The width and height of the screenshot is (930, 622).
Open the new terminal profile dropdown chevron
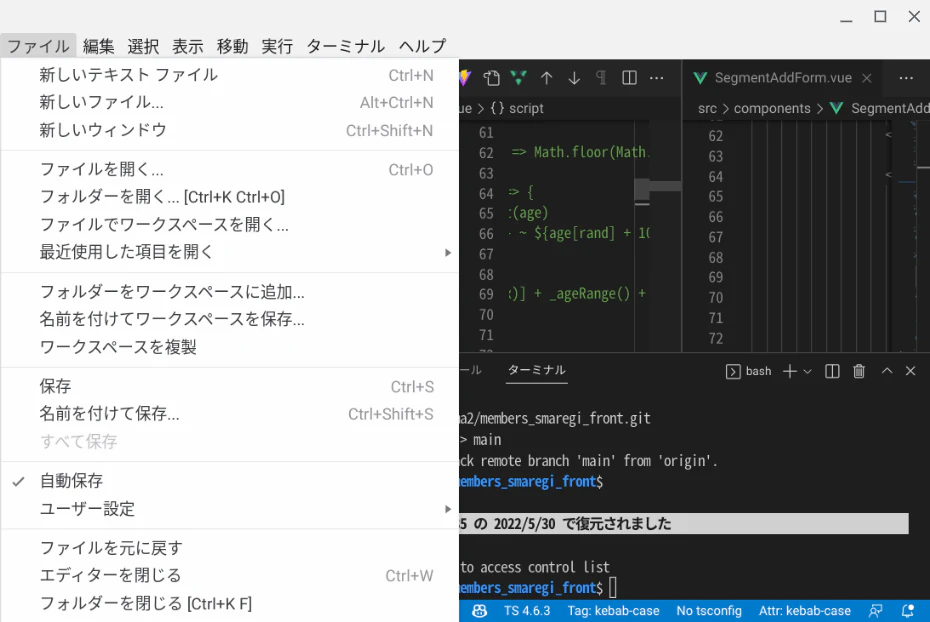tap(807, 371)
